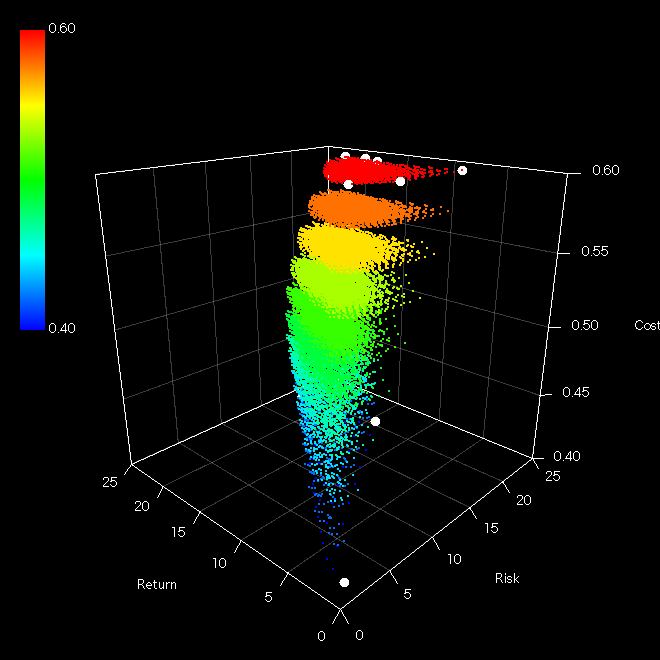Click the rainbow color legend bar
This screenshot has height=660, width=660.
[32, 180]
